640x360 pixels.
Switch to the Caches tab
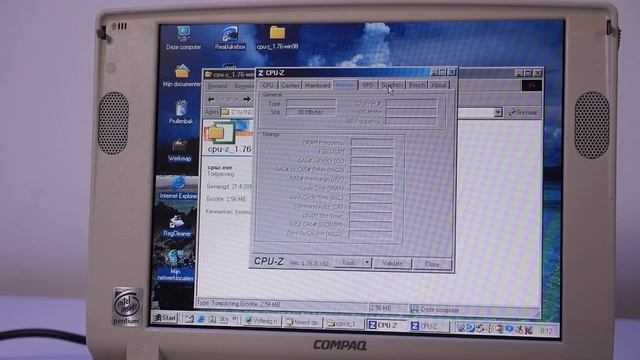(290, 85)
